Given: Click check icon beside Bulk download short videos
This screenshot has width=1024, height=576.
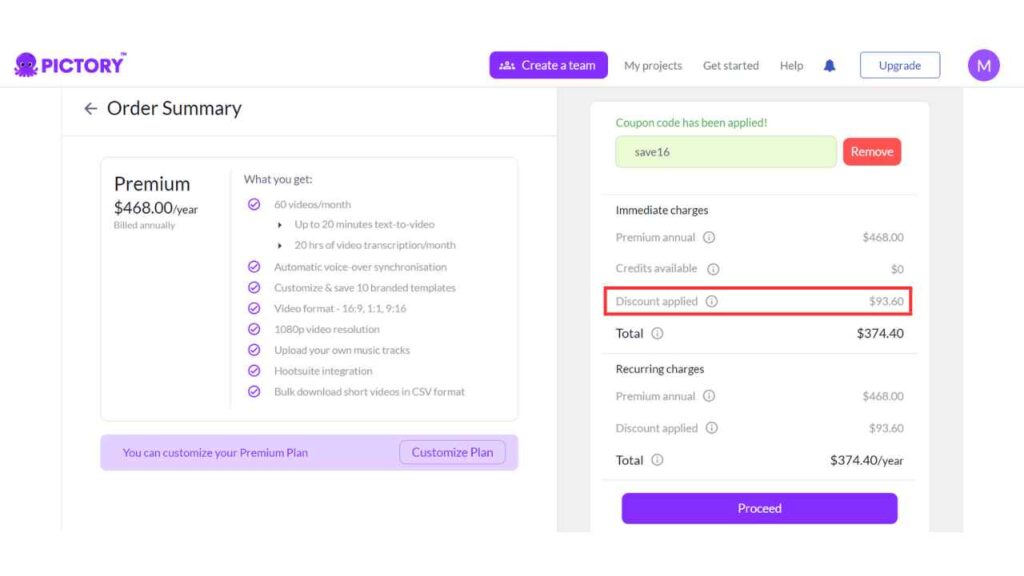Looking at the screenshot, I should (254, 392).
